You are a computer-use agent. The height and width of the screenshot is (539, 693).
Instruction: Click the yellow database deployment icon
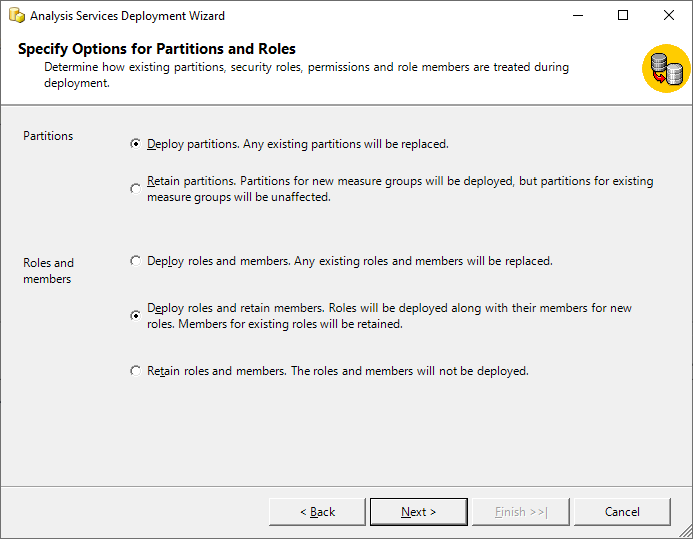pos(666,68)
